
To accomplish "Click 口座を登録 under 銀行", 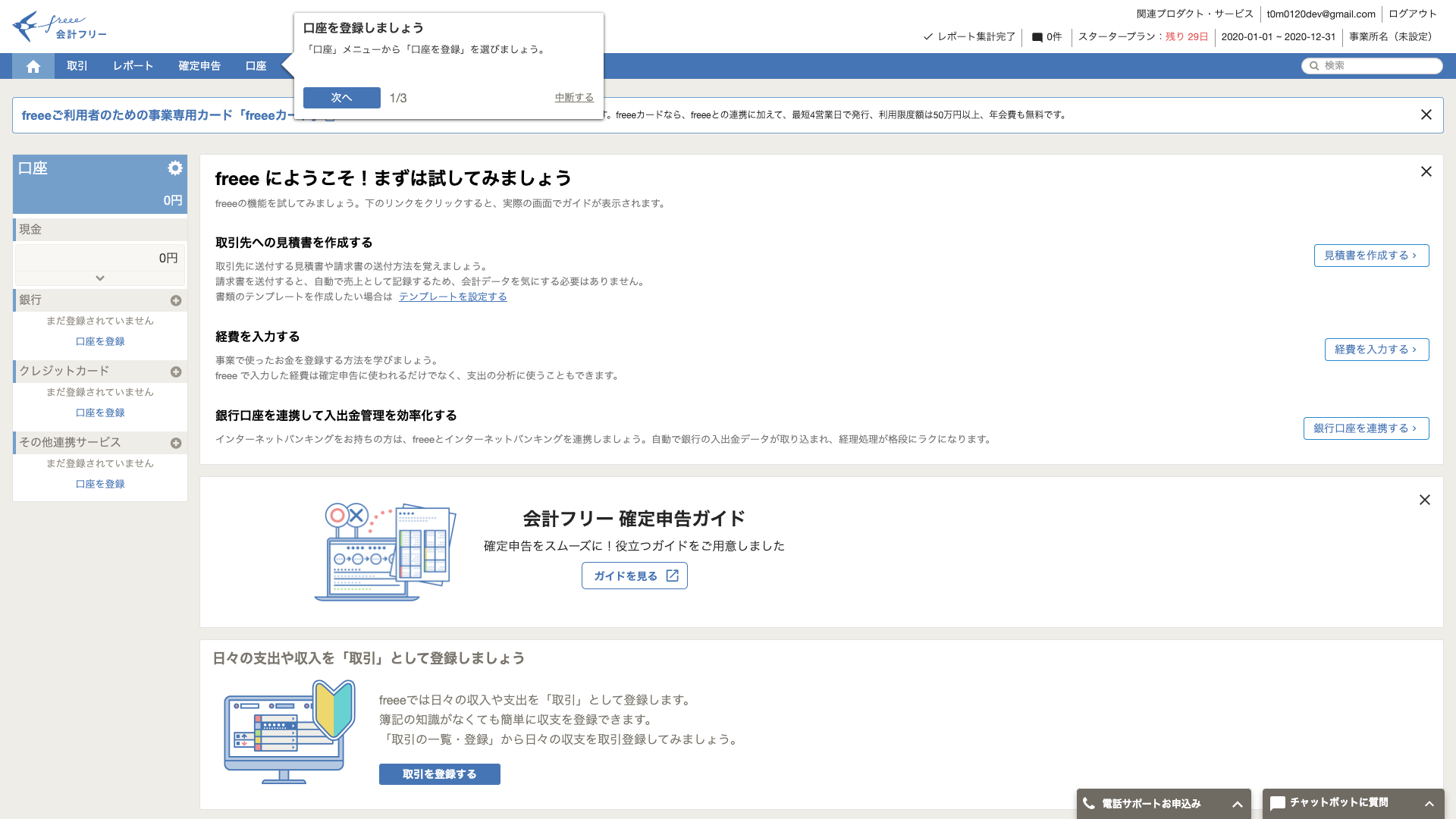I will [x=100, y=341].
